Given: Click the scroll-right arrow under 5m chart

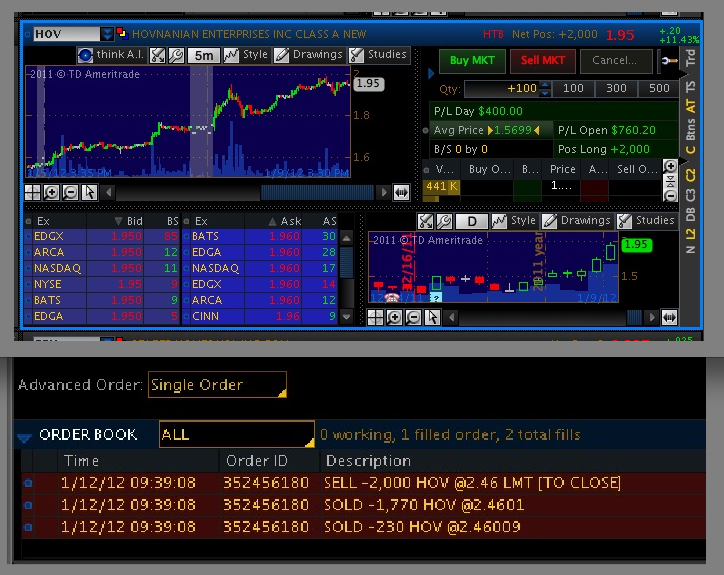Looking at the screenshot, I should tap(383, 192).
